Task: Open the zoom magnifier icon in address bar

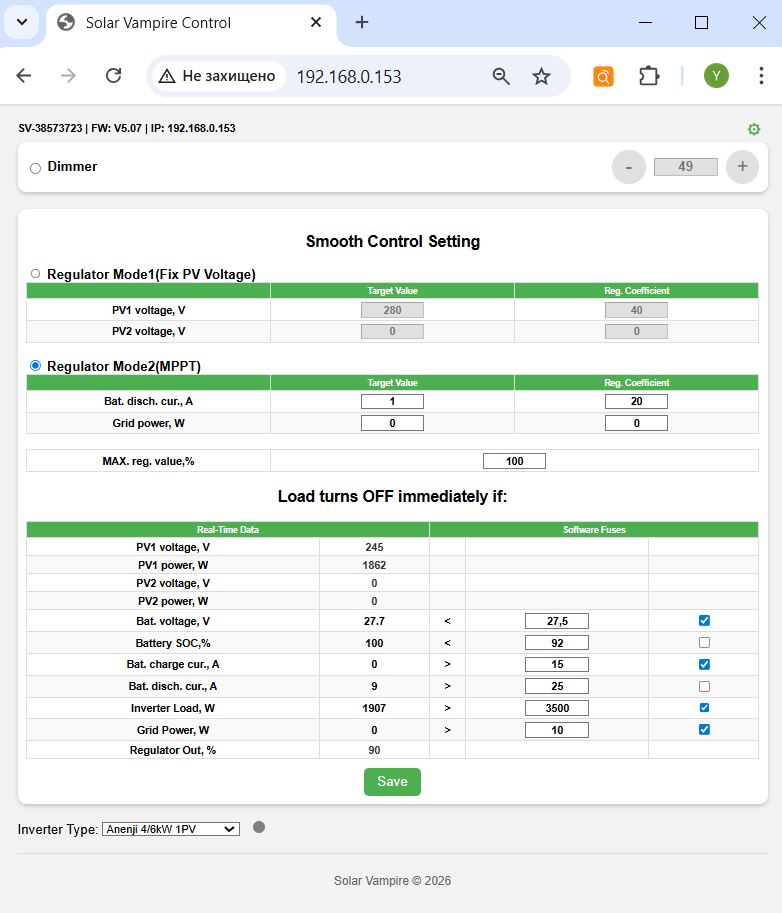Action: (x=501, y=76)
